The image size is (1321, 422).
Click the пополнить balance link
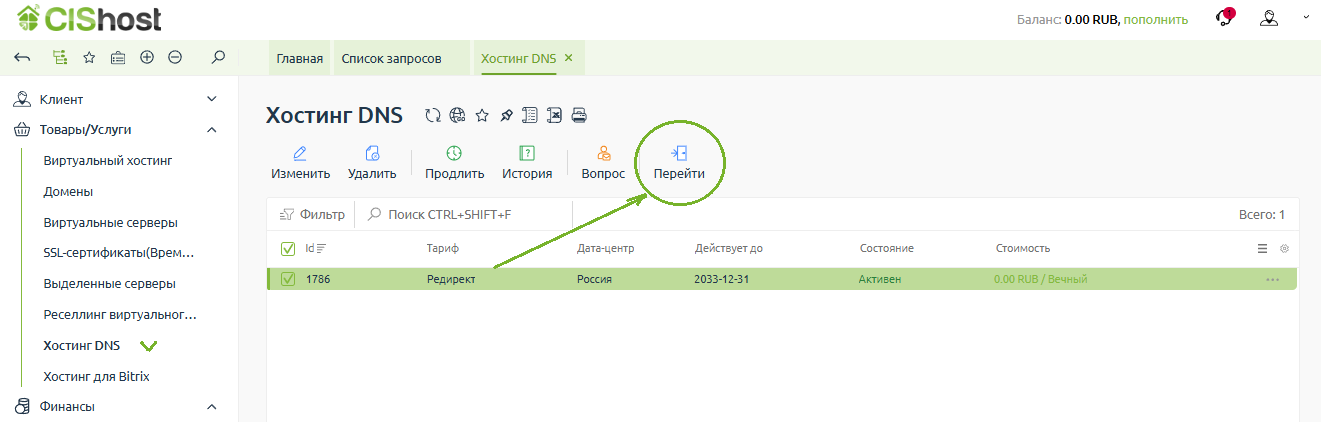[x=1155, y=19]
